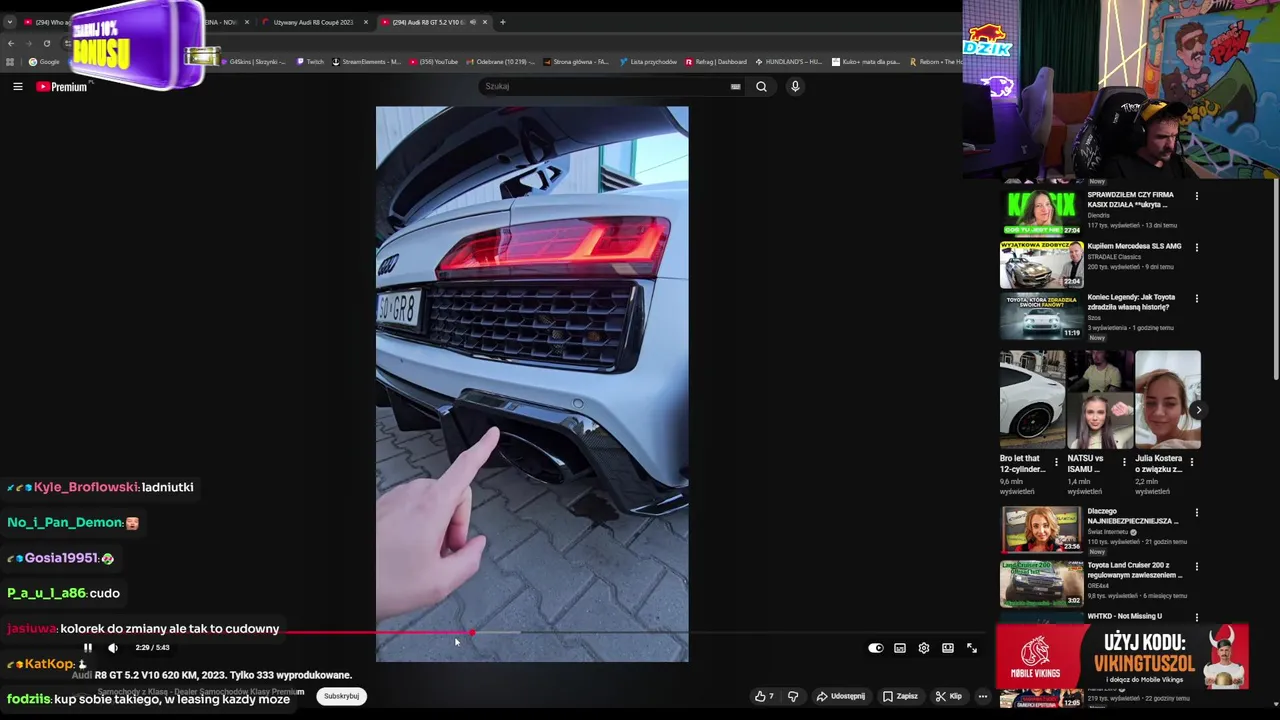Click the Mobile Vikings VIKINGTUSZOL ad banner

click(1122, 657)
